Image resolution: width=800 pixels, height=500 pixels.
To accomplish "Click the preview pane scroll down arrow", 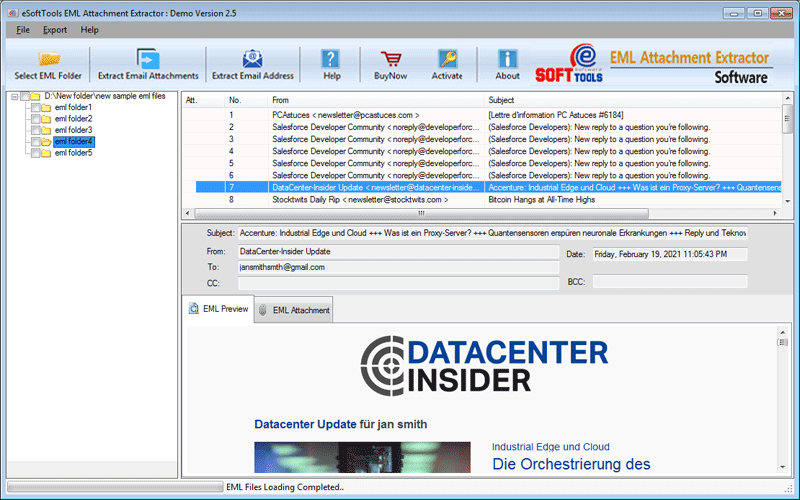I will pos(783,467).
